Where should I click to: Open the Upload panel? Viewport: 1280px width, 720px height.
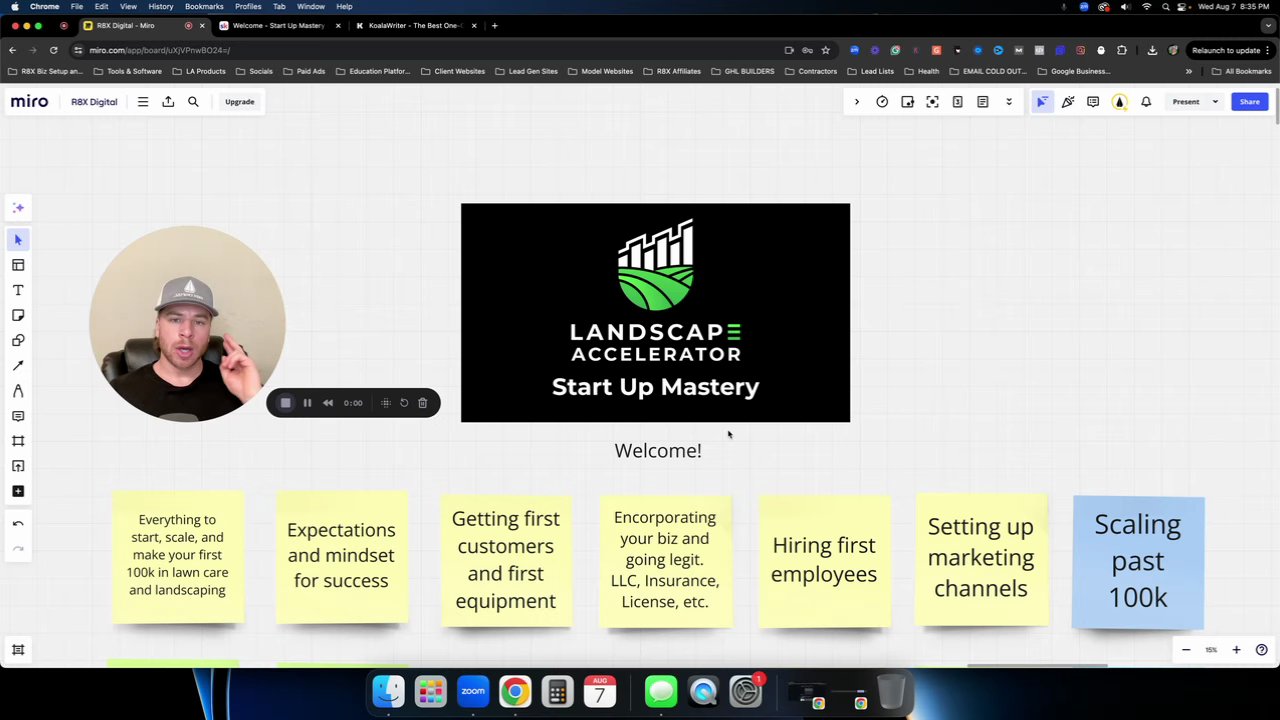[17, 466]
